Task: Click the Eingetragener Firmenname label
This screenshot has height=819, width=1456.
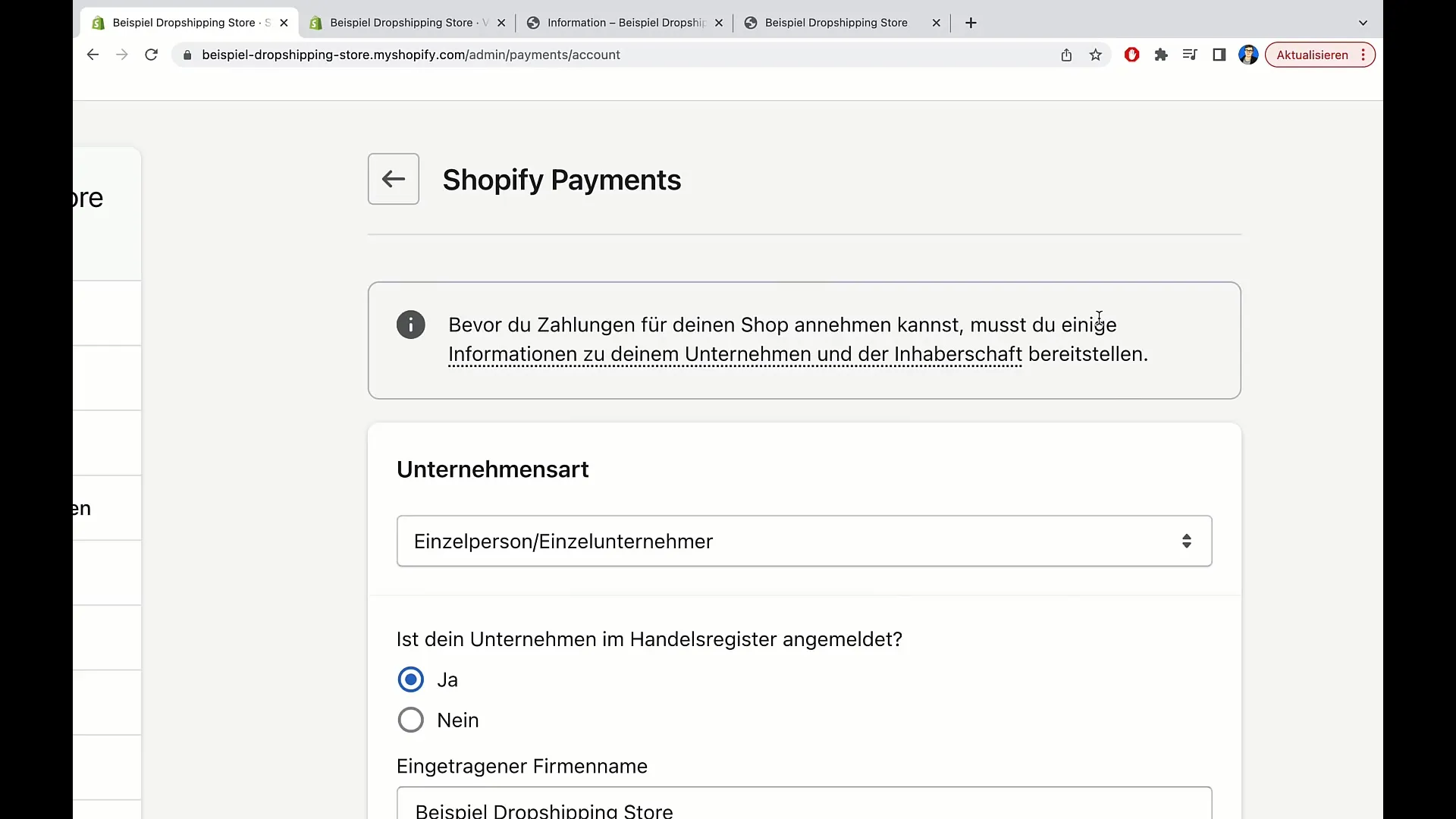Action: click(522, 766)
